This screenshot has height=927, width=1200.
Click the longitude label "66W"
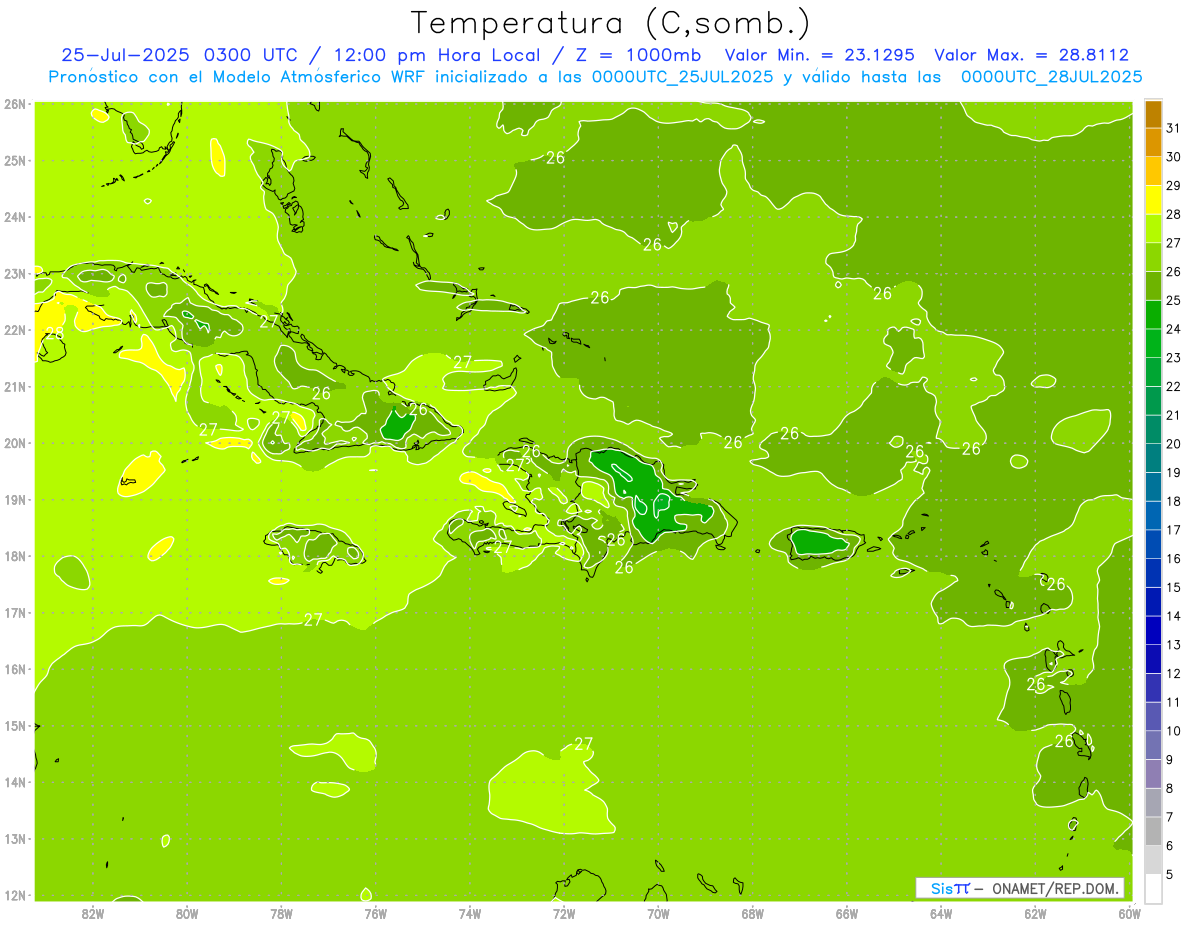(846, 913)
